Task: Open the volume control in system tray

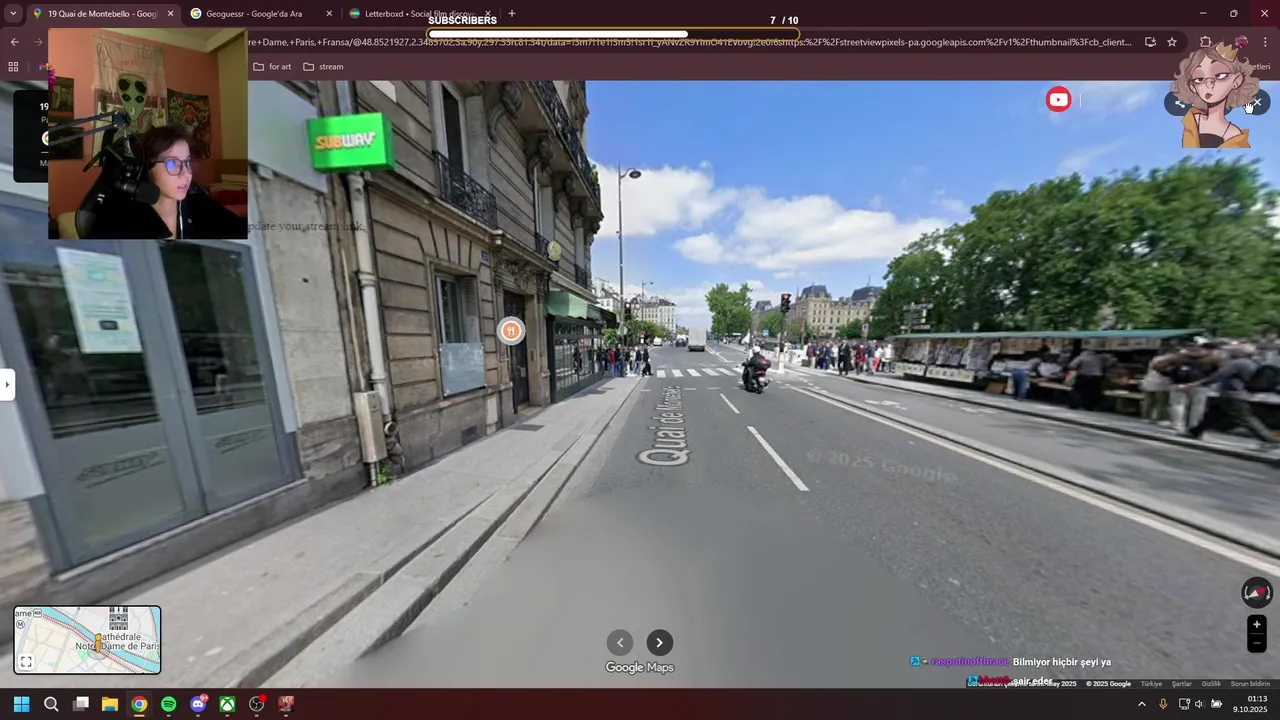Action: [1199, 704]
